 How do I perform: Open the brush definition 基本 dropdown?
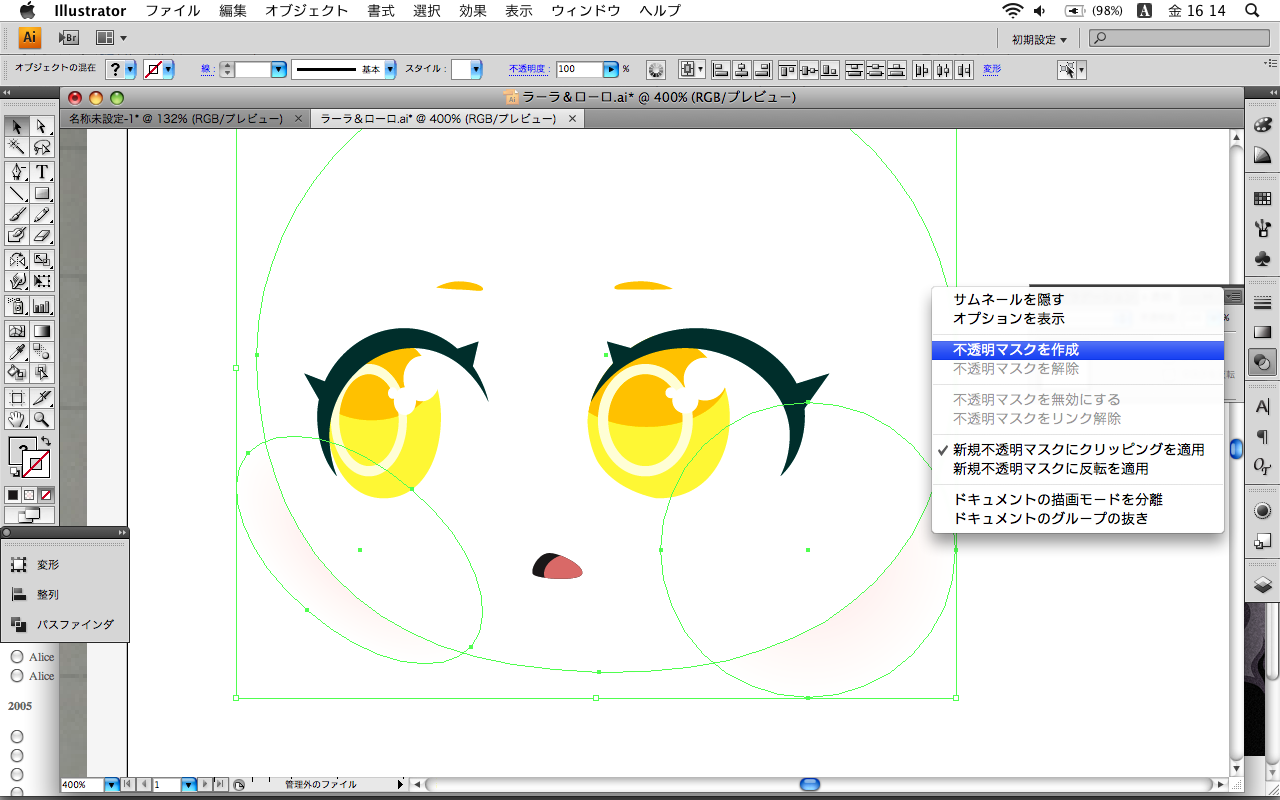tap(391, 69)
